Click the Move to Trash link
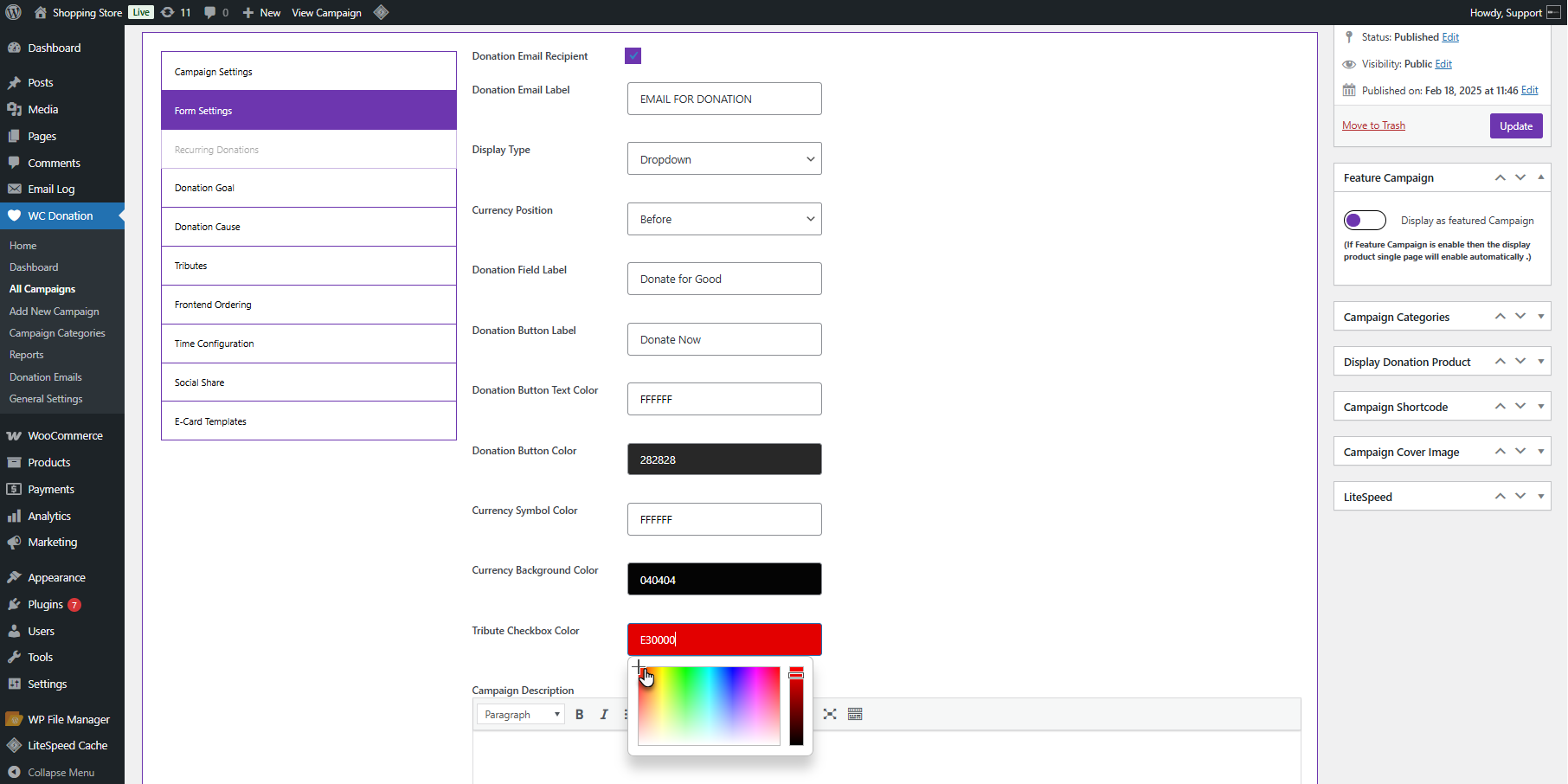 point(1373,126)
